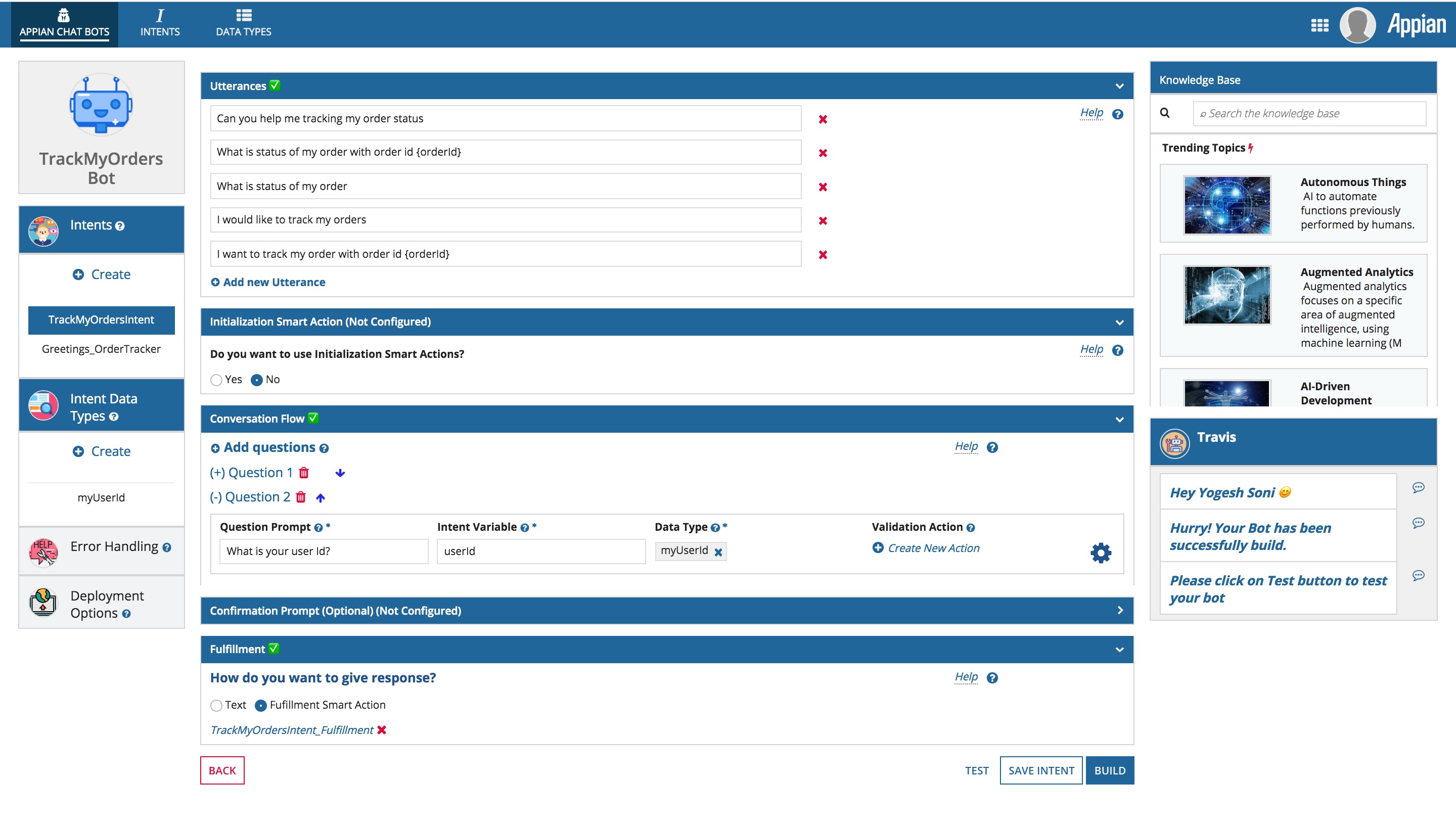This screenshot has width=1456, height=827.
Task: Open the Data Types tab
Action: pyautogui.click(x=243, y=23)
